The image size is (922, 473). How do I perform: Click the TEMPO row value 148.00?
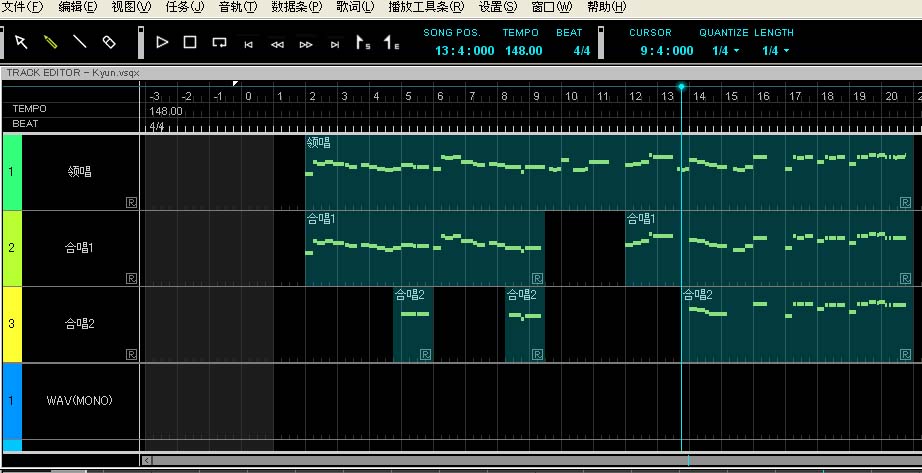click(166, 111)
